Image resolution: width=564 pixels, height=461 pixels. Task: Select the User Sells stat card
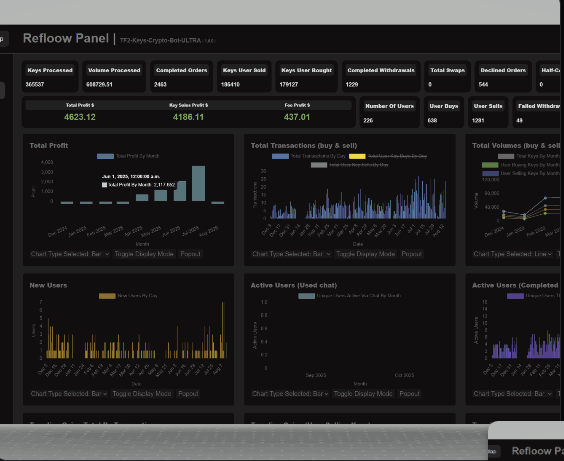tap(488, 112)
